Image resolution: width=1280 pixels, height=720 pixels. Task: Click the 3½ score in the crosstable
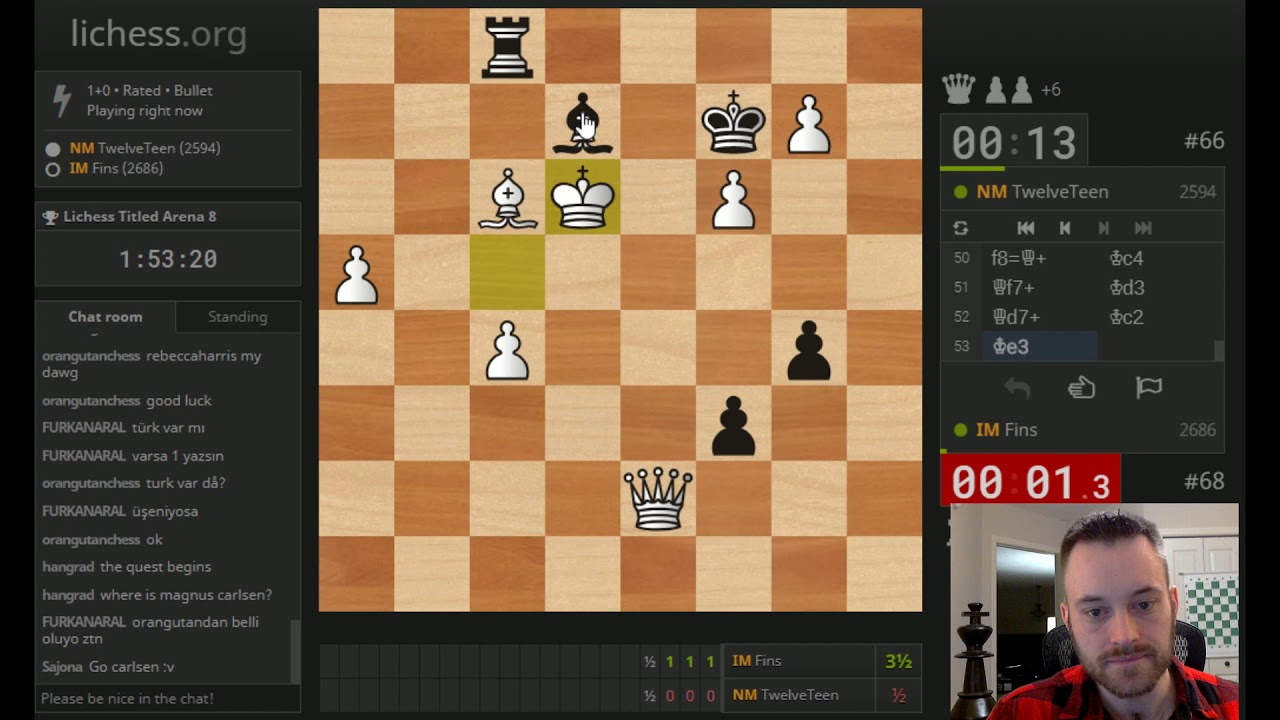click(x=898, y=662)
